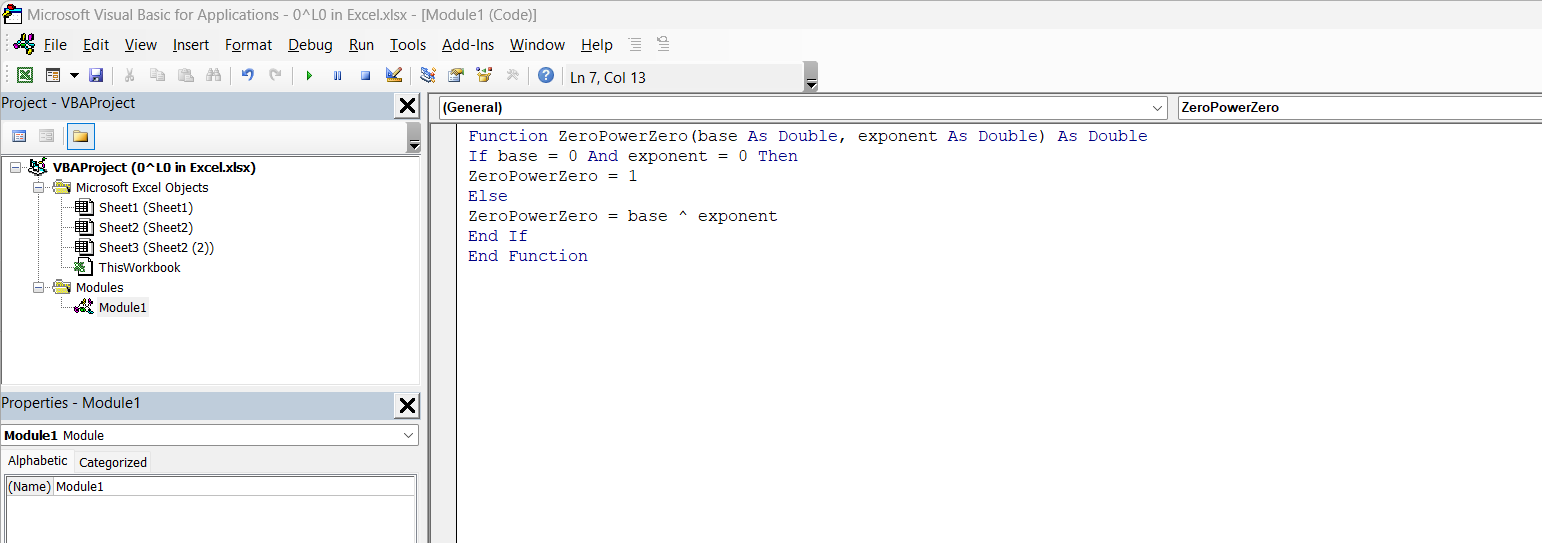Viewport: 1542px width, 543px height.
Task: Click the Indent icon next to Help menu
Action: (x=635, y=44)
